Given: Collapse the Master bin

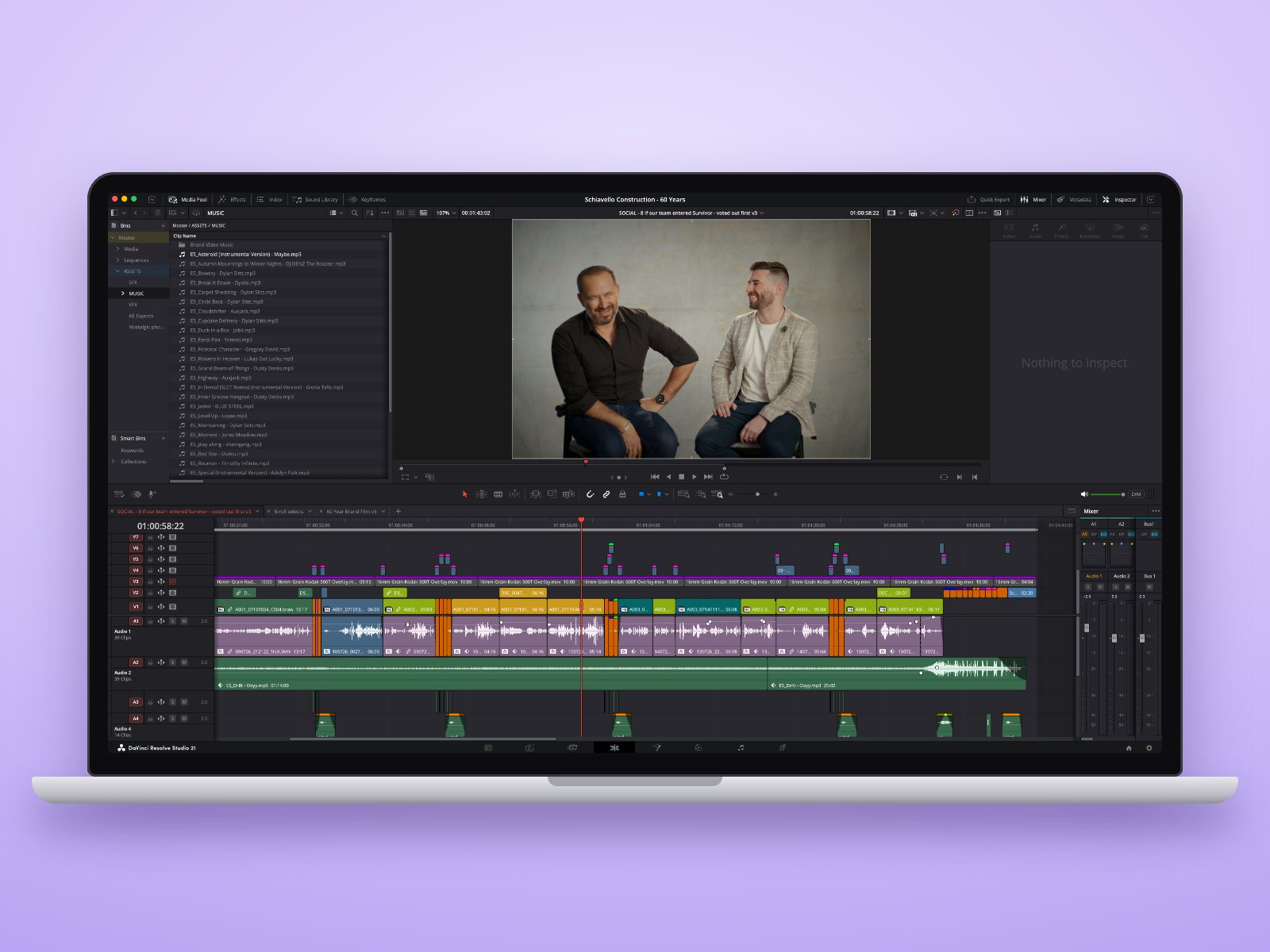Looking at the screenshot, I should tap(113, 237).
